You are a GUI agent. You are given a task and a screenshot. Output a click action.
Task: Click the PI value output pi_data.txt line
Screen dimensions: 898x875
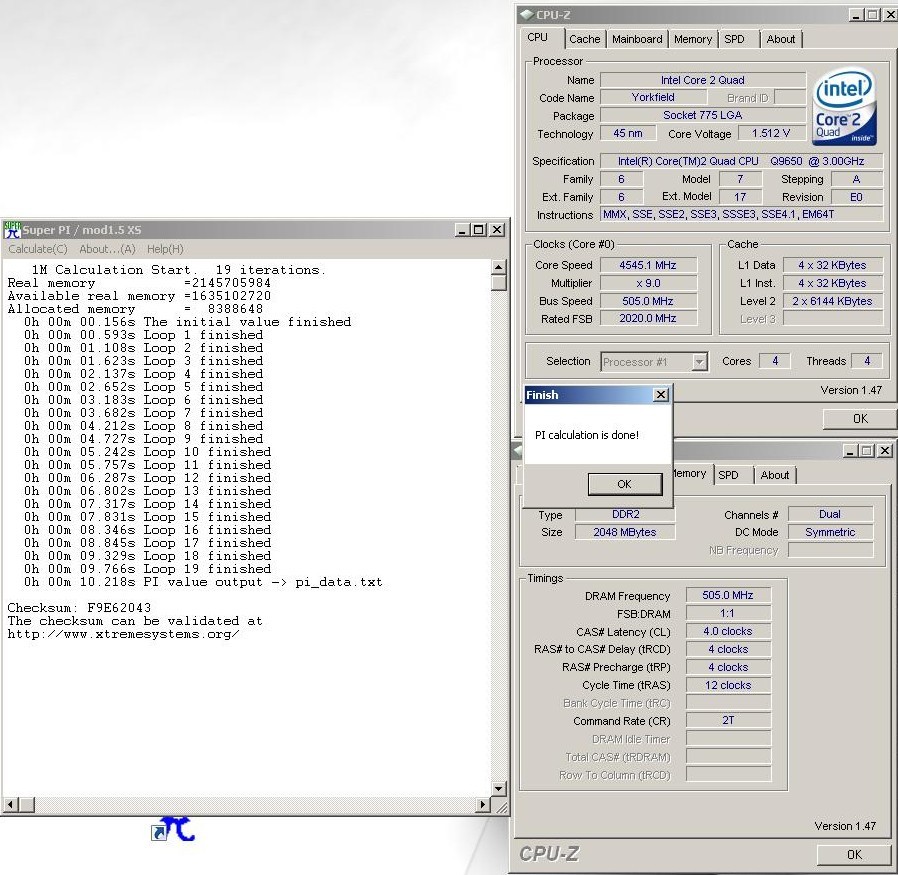pos(203,582)
